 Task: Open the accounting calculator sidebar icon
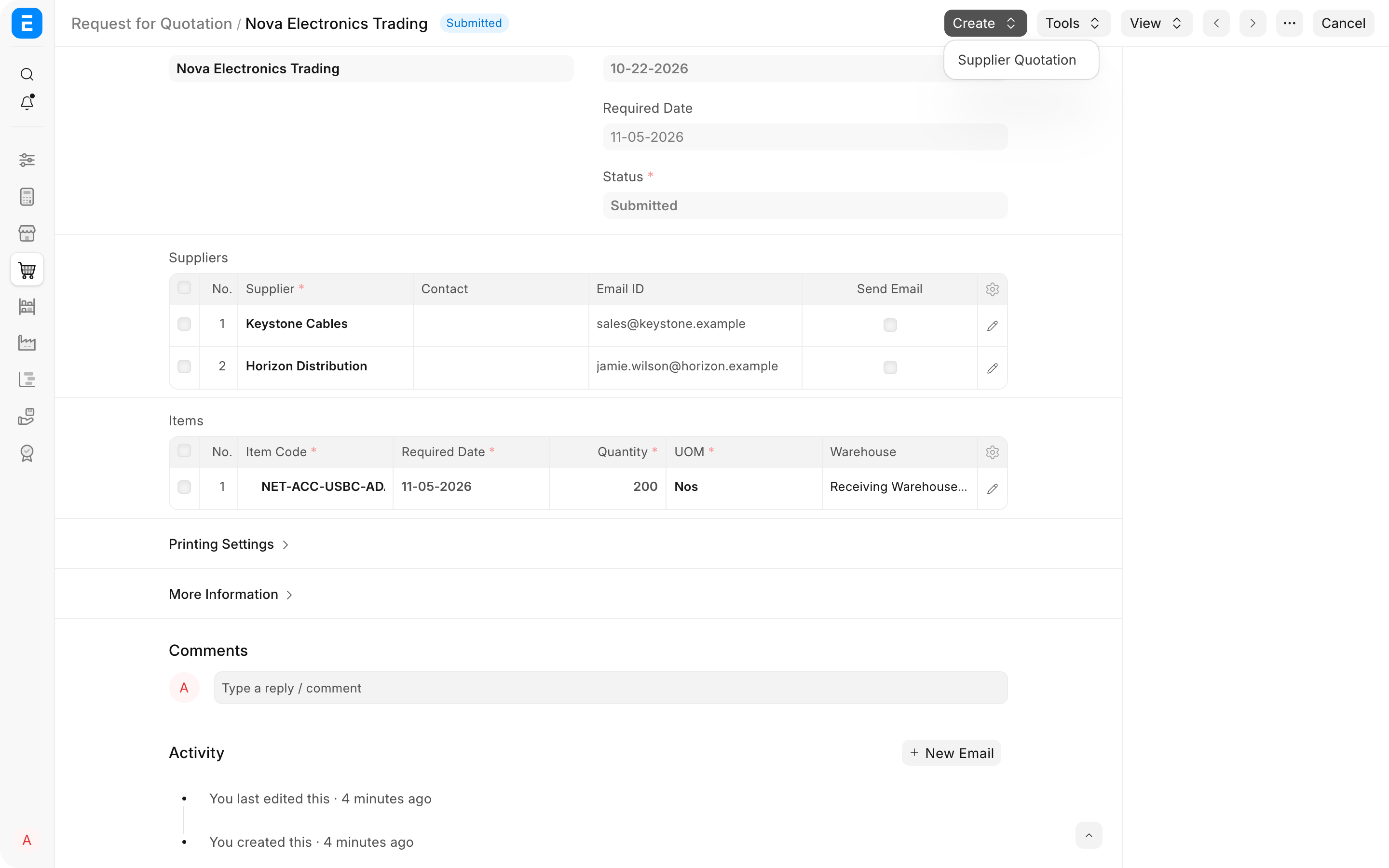click(x=27, y=197)
